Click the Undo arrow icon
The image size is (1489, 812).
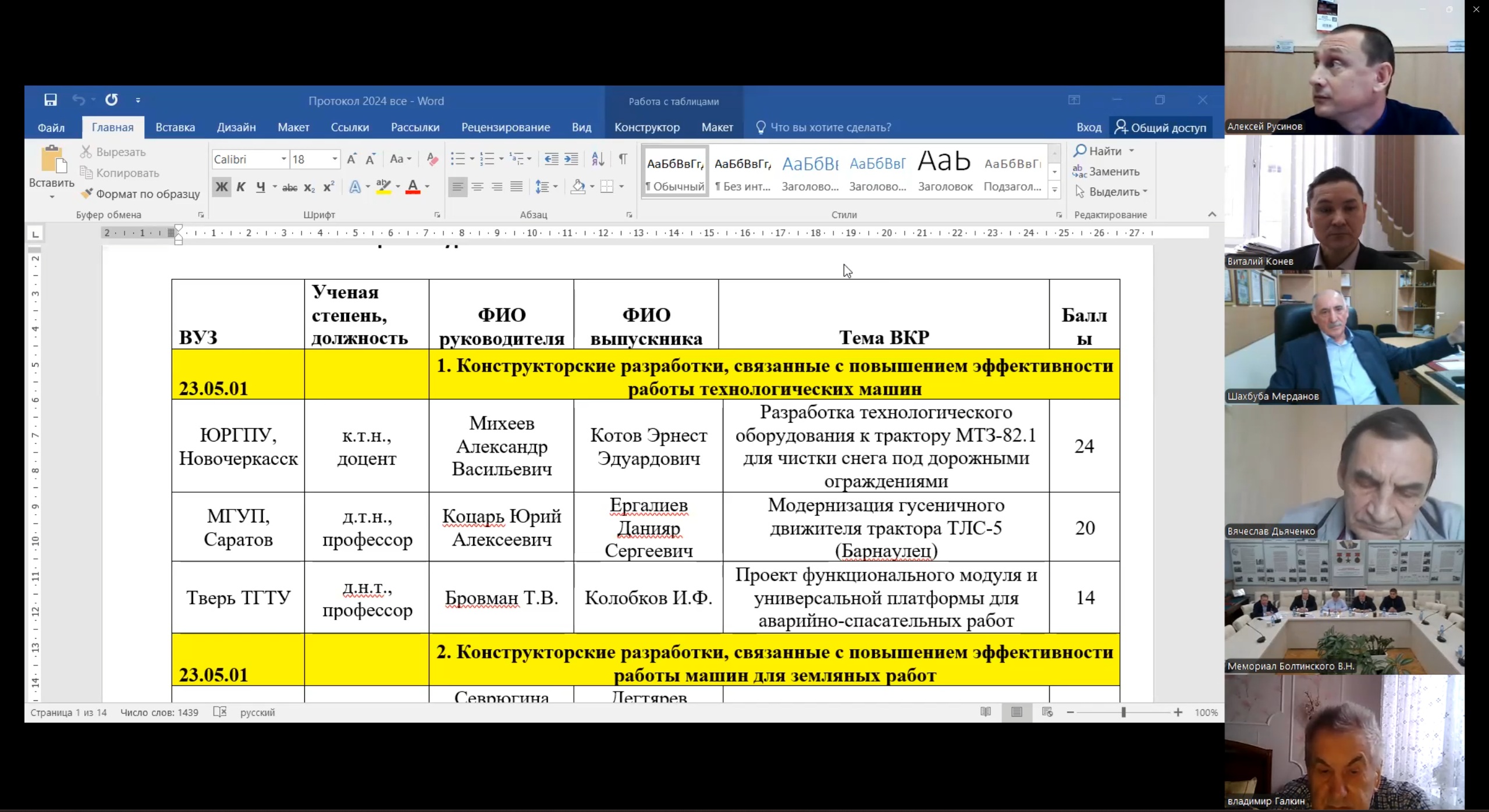point(79,100)
